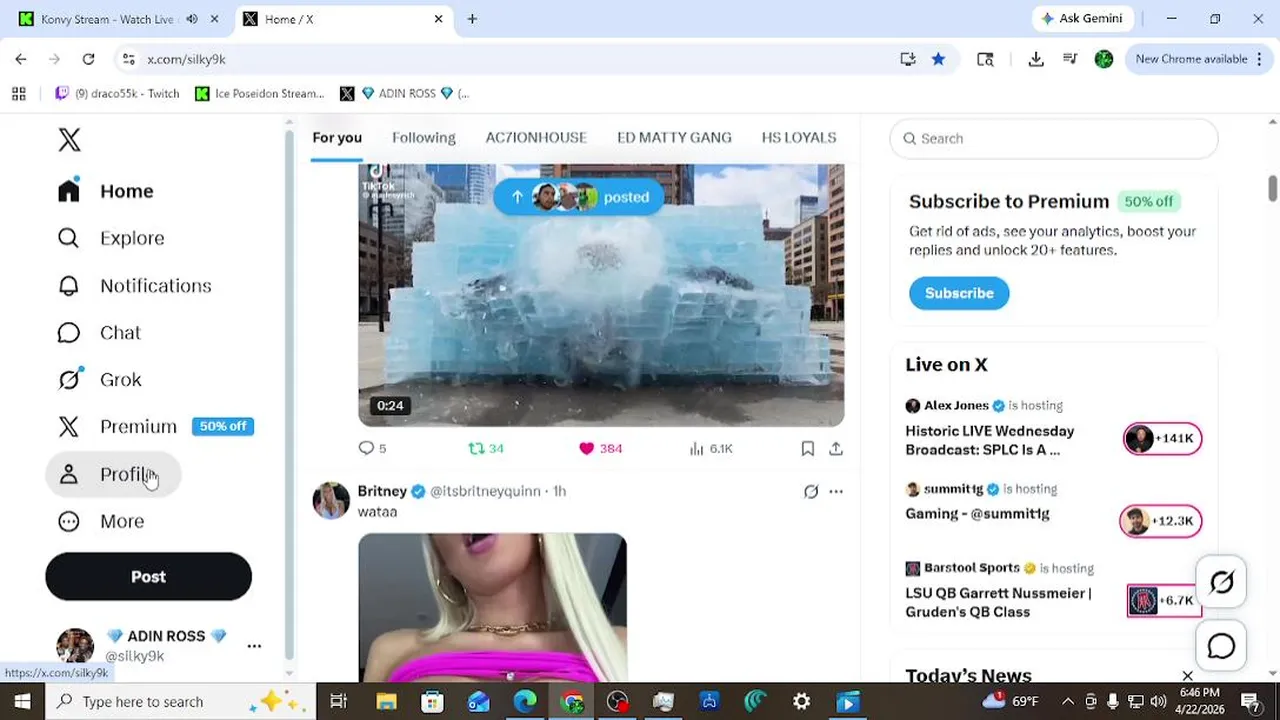Switch to the HS LOYALS tab
The width and height of the screenshot is (1280, 720).
pos(799,137)
